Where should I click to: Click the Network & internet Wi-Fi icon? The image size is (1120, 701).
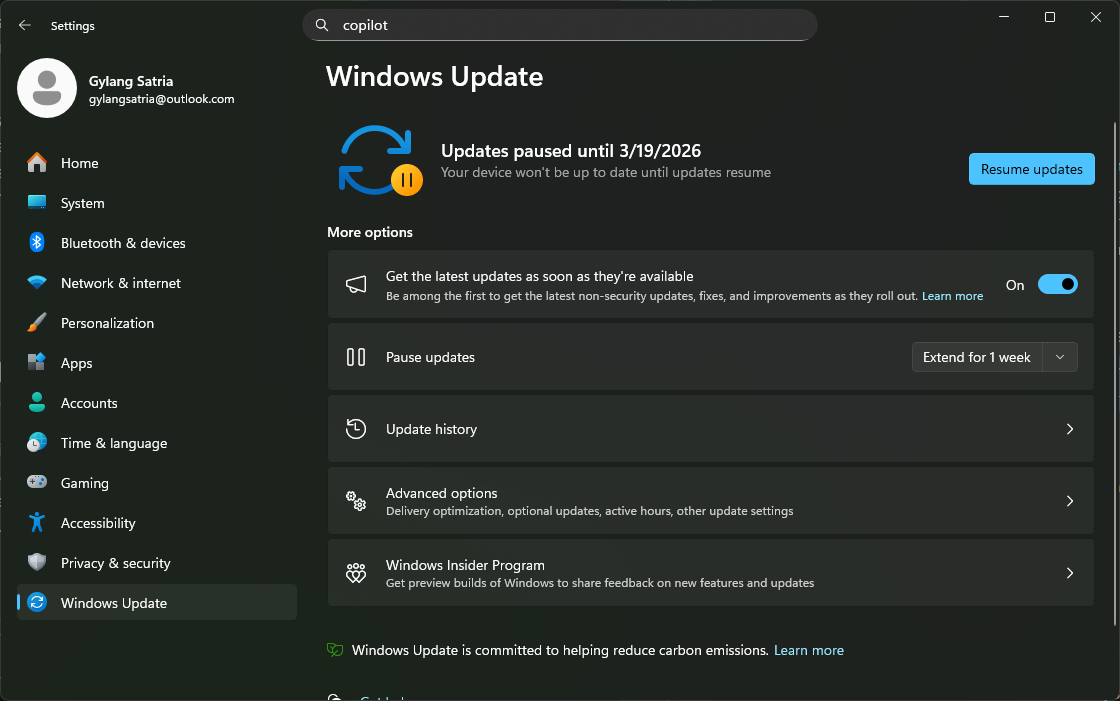click(37, 283)
